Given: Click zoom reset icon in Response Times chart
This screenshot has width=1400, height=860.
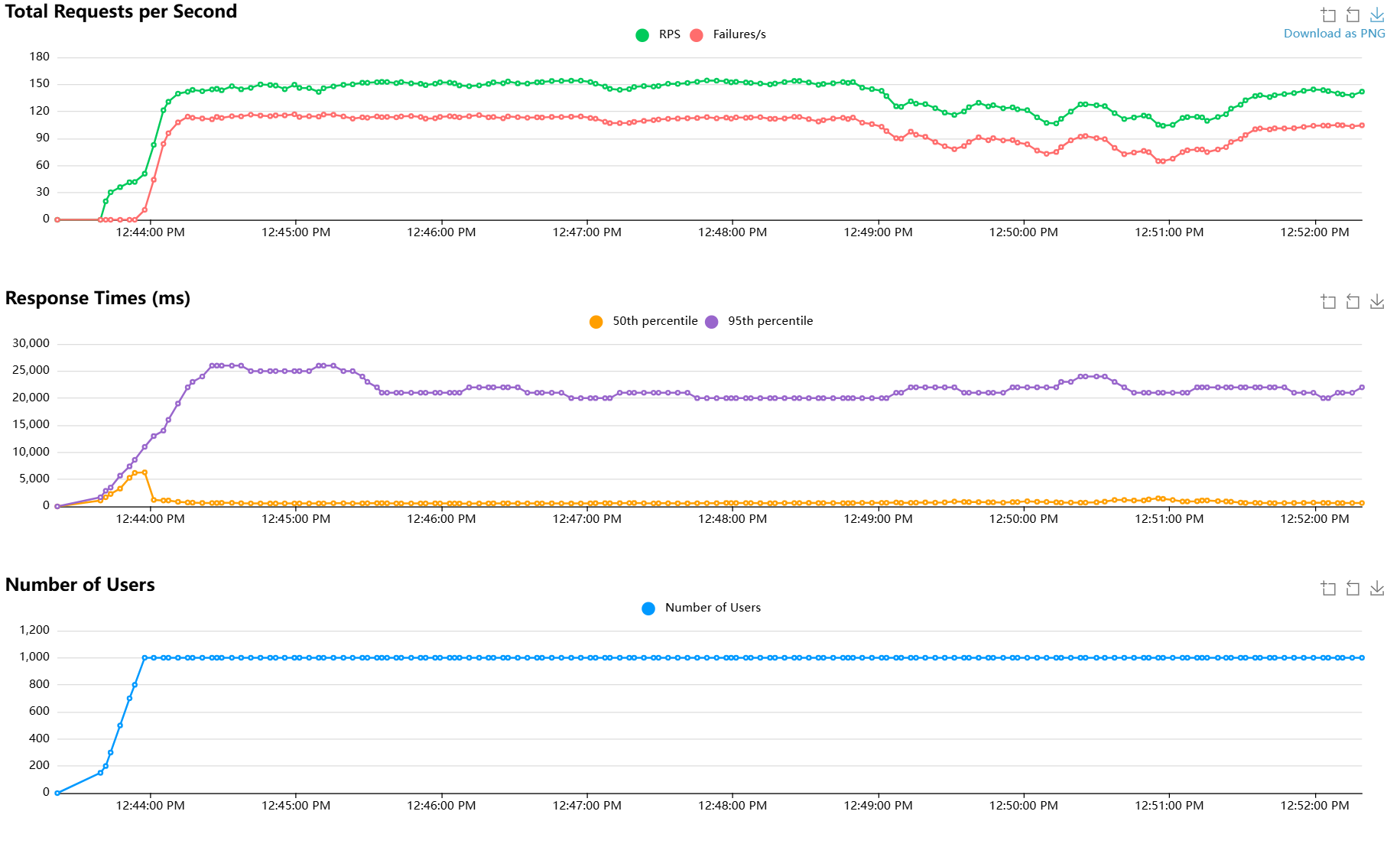Looking at the screenshot, I should pyautogui.click(x=1353, y=302).
